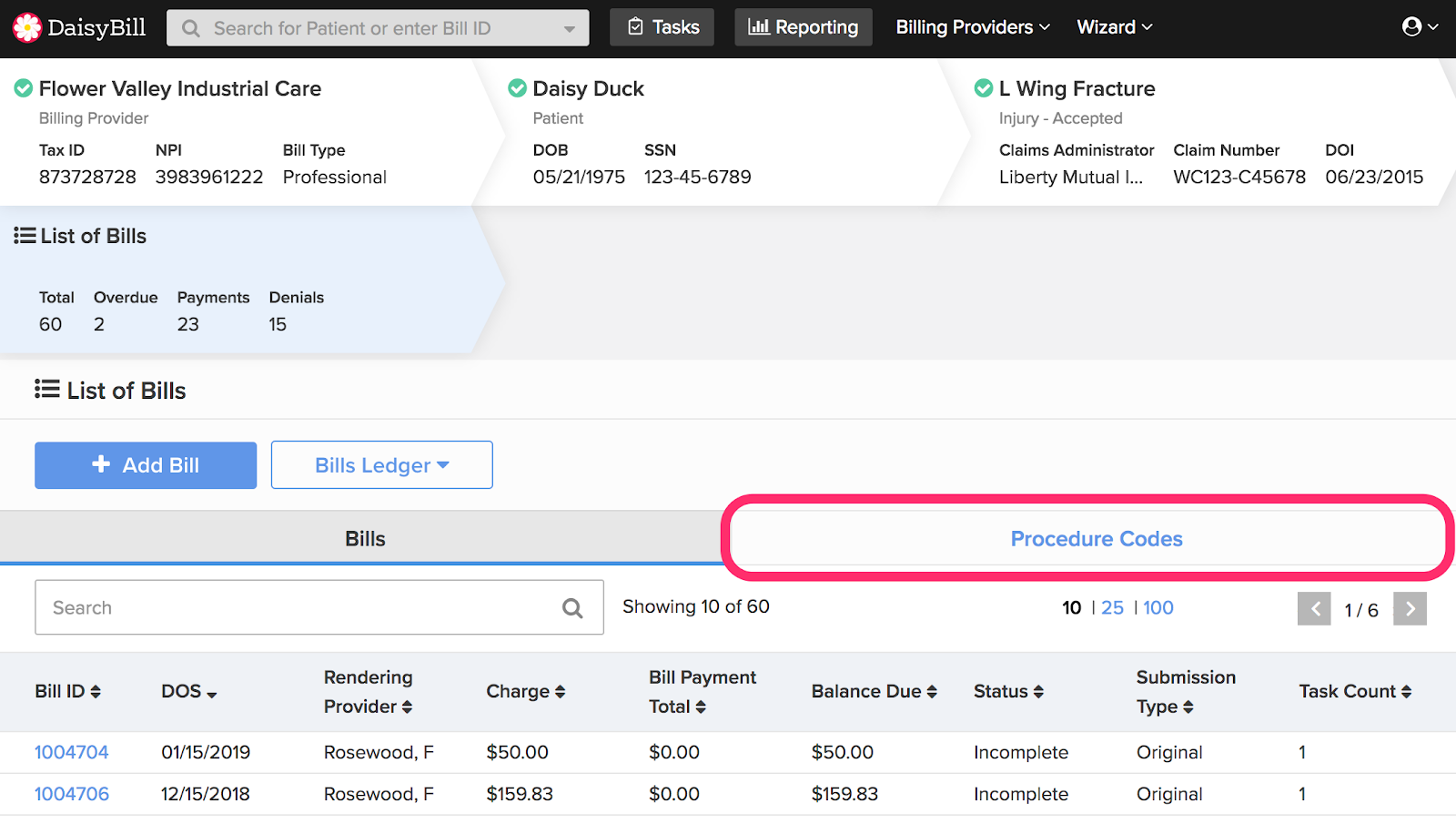Go to previous page arrow
The image size is (1456, 824).
coord(1314,609)
